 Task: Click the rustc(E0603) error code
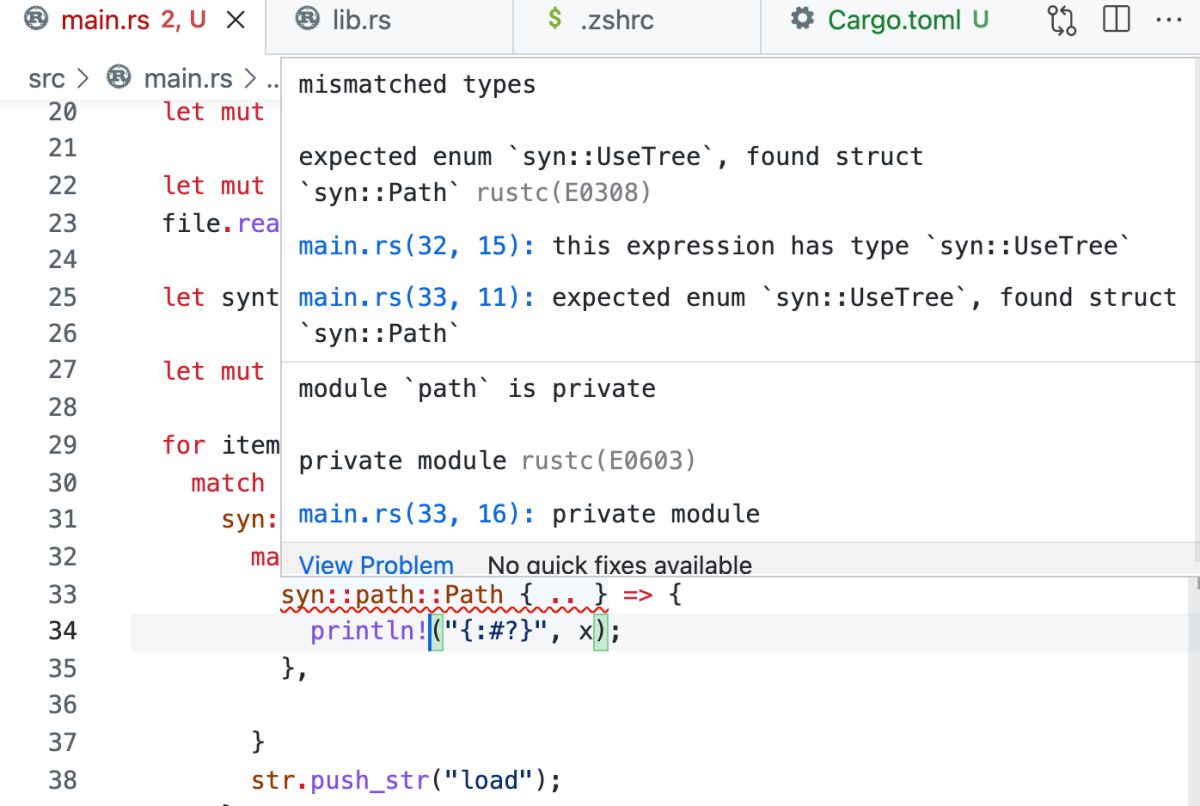pyautogui.click(x=608, y=461)
